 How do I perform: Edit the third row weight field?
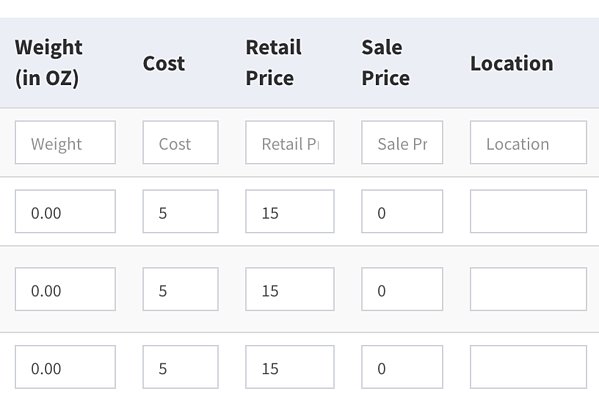(65, 367)
